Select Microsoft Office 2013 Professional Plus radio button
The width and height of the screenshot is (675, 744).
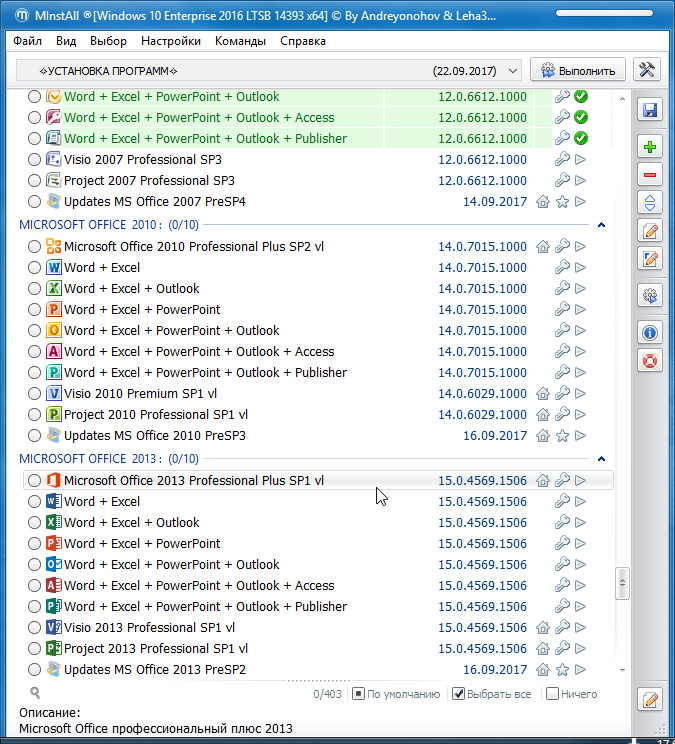[x=34, y=481]
